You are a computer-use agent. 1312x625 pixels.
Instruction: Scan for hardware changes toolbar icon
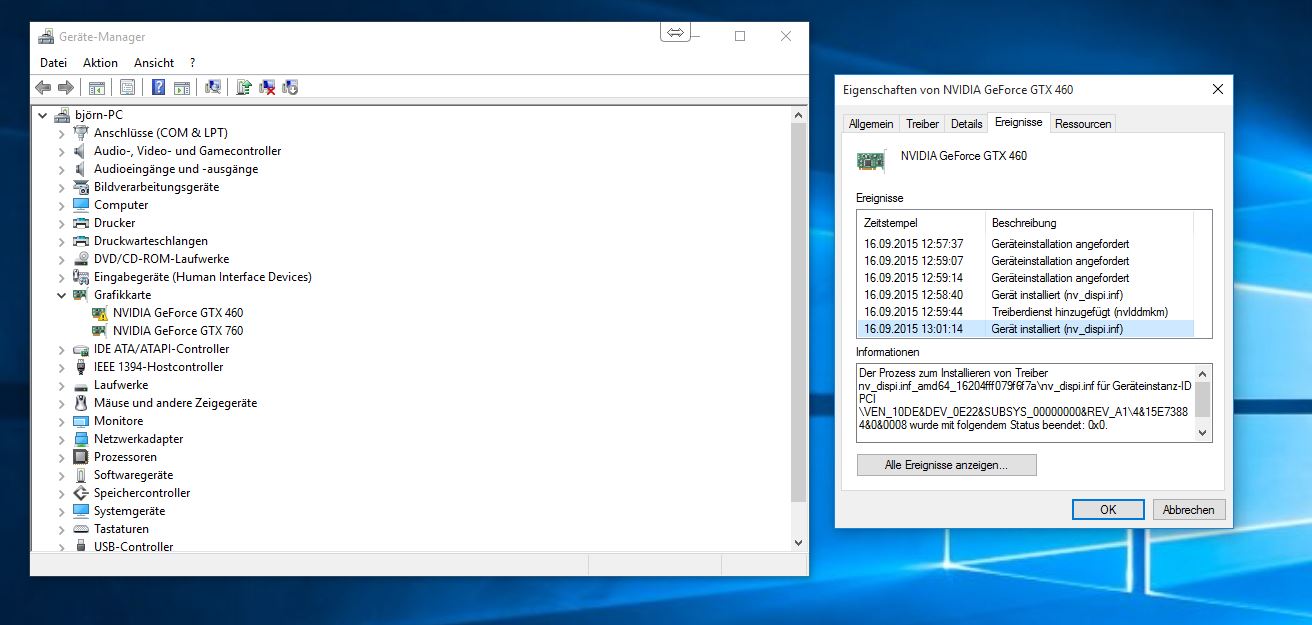tap(212, 87)
